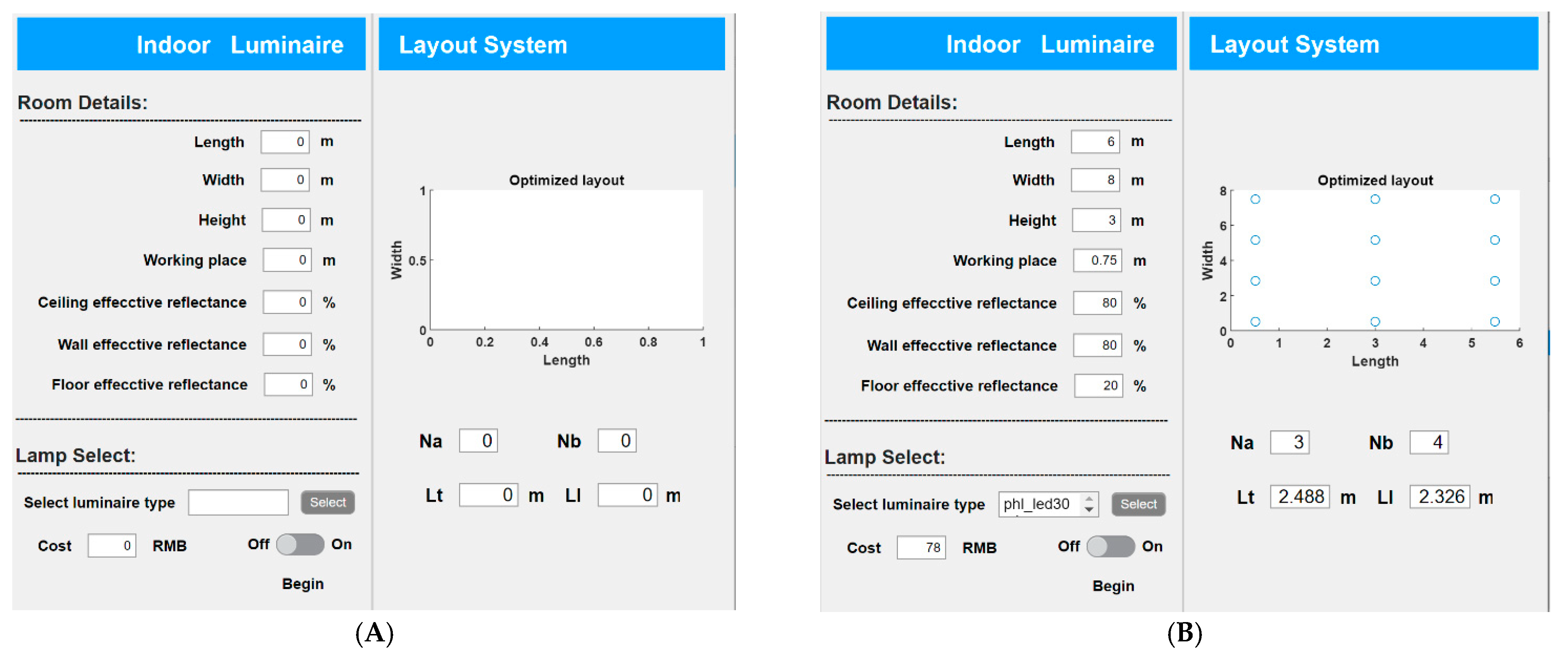Screen dimensions: 1568x657
Task: Click the Lt field showing 2.488
Action: 1300,497
